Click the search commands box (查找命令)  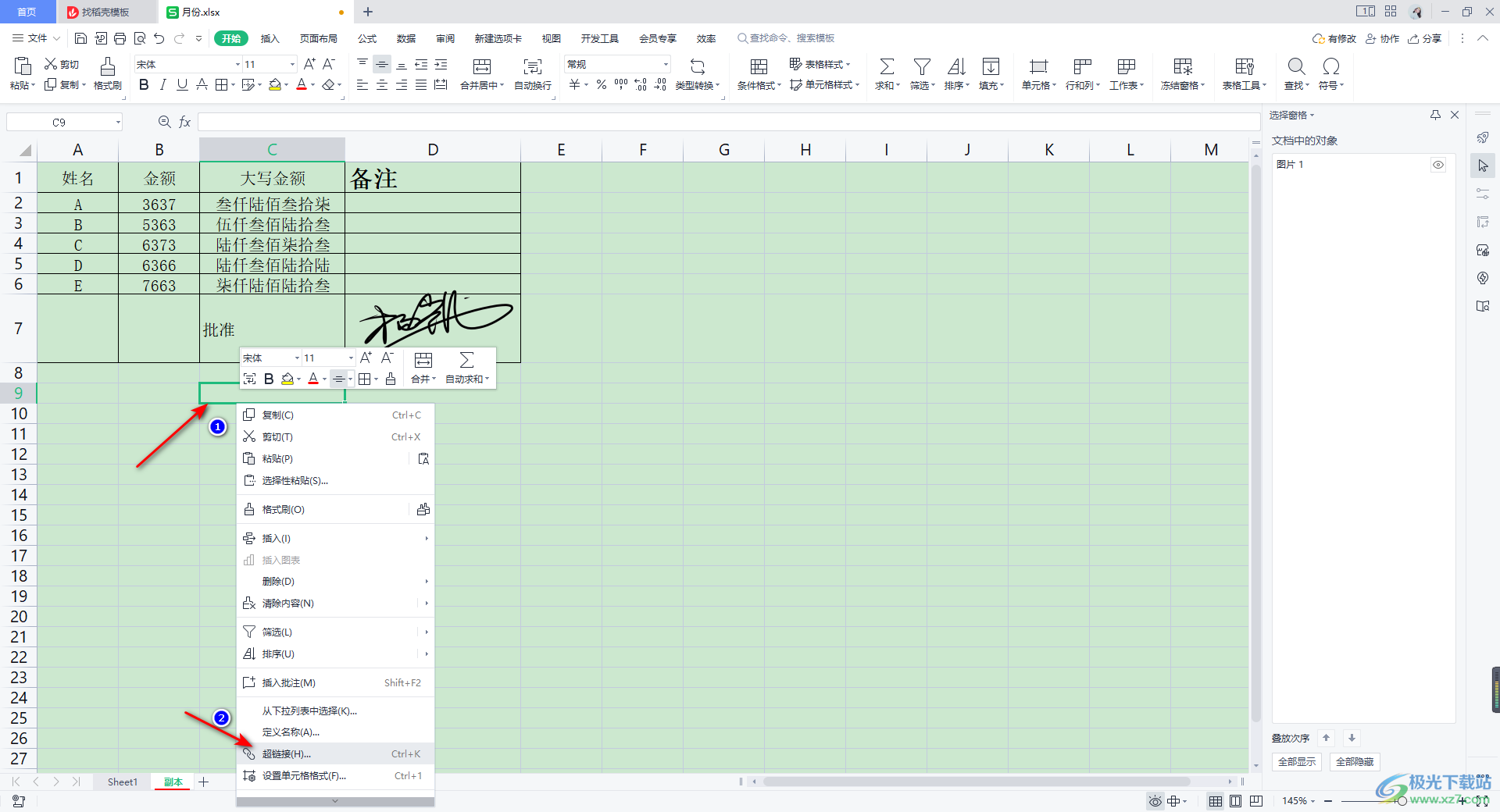(x=787, y=38)
